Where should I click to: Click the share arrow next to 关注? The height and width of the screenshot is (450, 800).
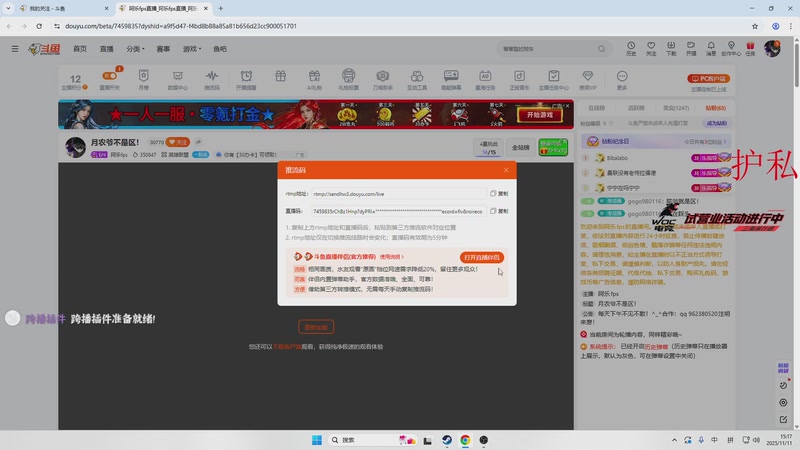198,142
